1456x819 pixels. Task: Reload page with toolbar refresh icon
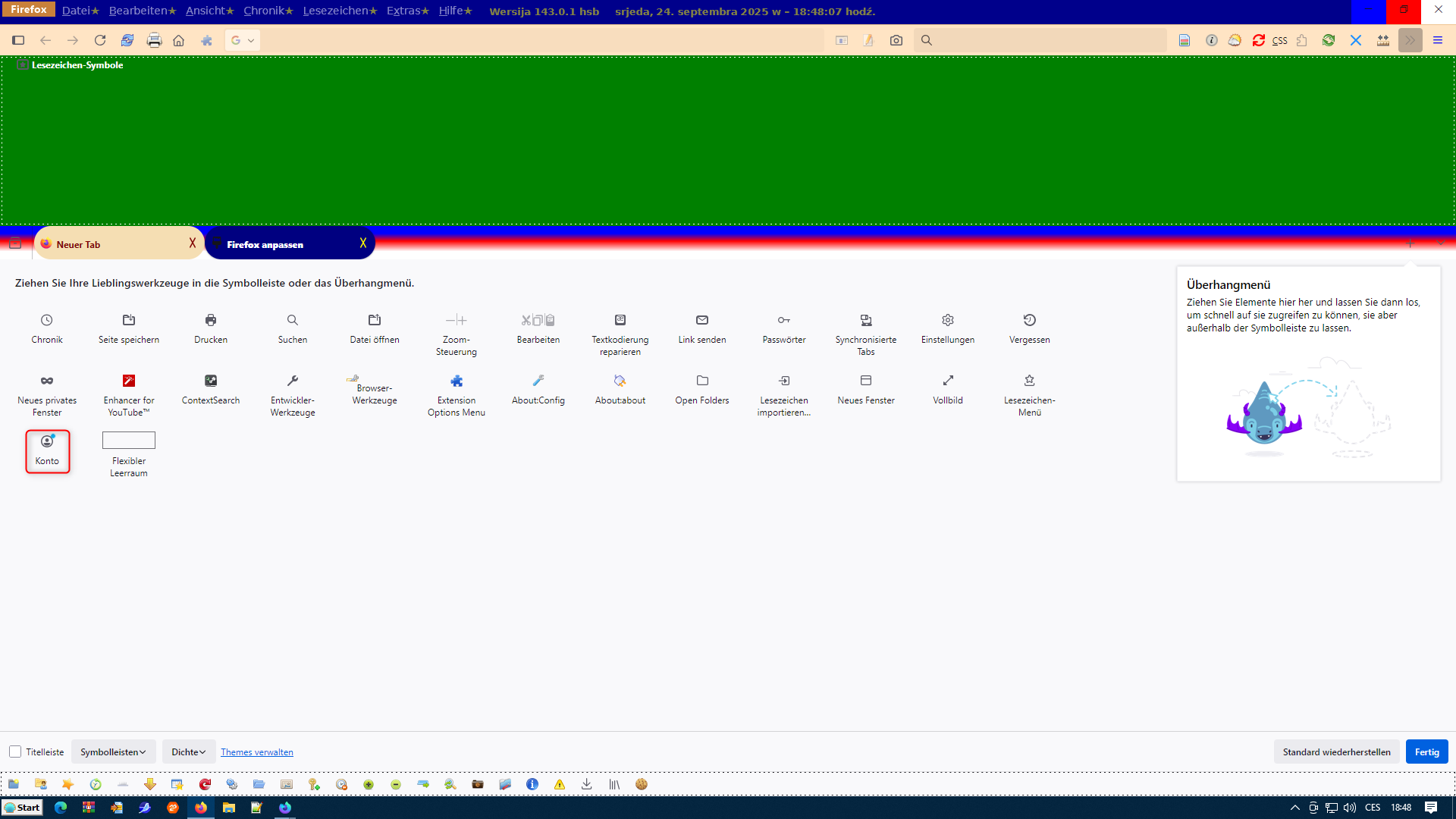(x=99, y=40)
